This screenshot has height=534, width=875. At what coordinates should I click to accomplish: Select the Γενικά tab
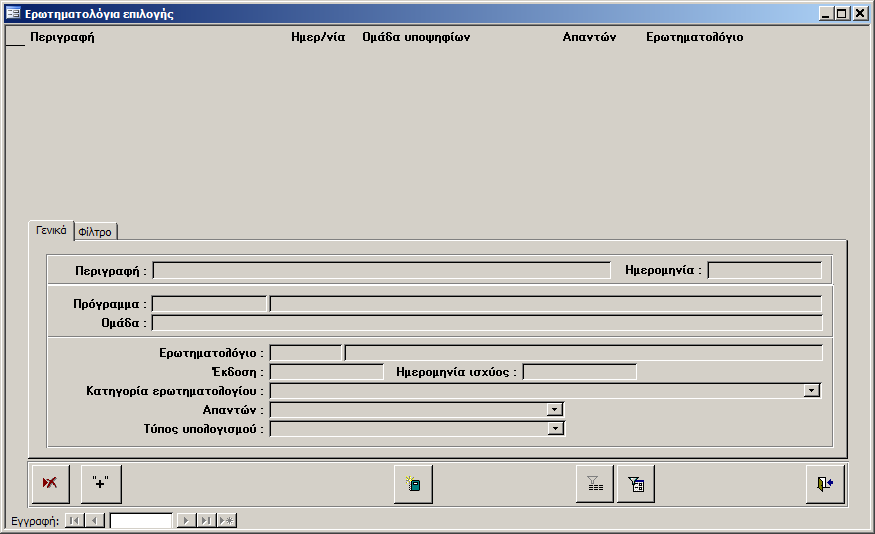51,230
